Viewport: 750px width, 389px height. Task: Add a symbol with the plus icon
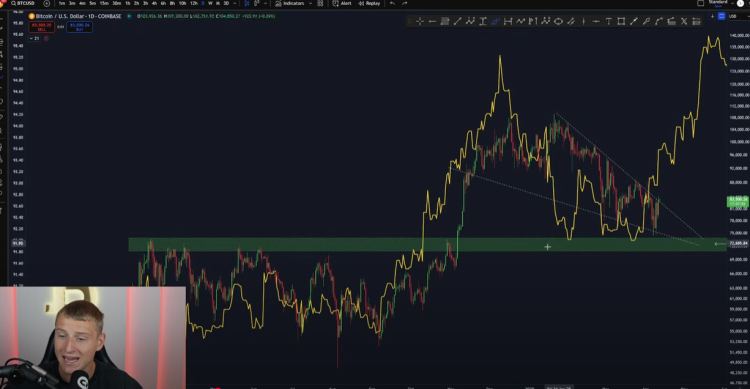46,3
